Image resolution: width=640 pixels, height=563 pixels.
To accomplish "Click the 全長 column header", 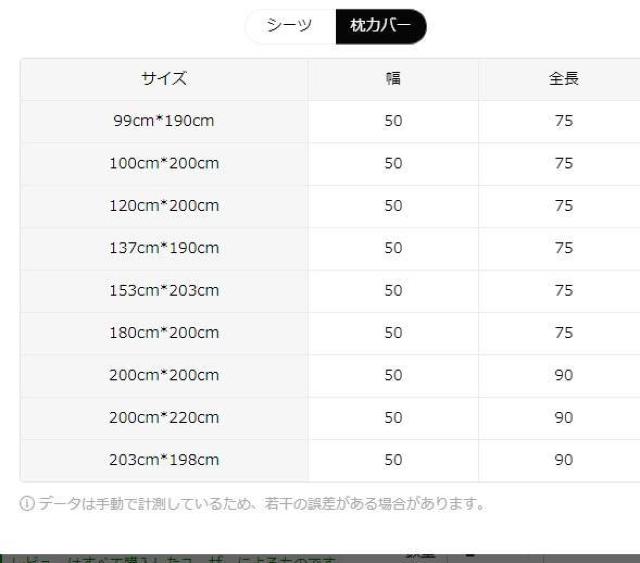I will coord(563,79).
